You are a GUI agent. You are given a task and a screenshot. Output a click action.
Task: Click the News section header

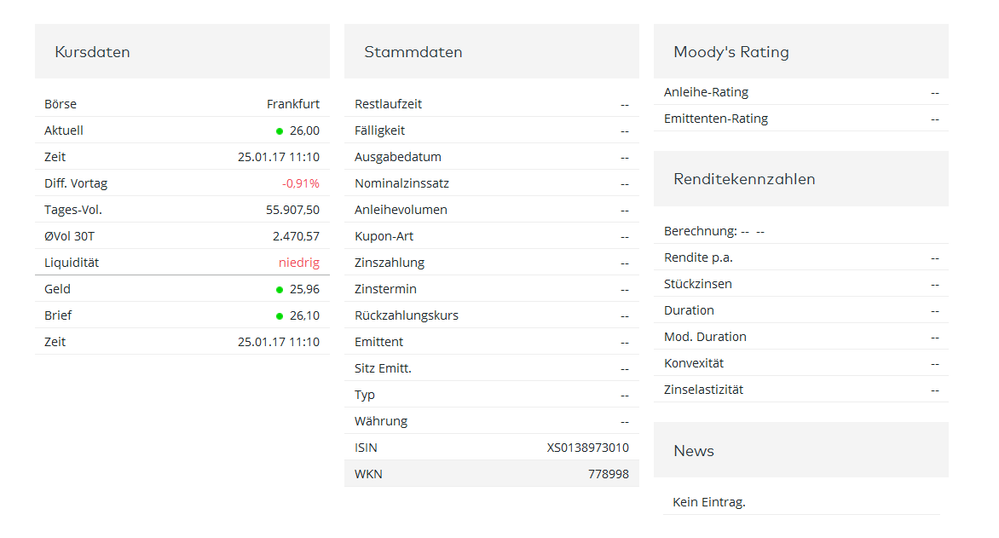(x=693, y=450)
